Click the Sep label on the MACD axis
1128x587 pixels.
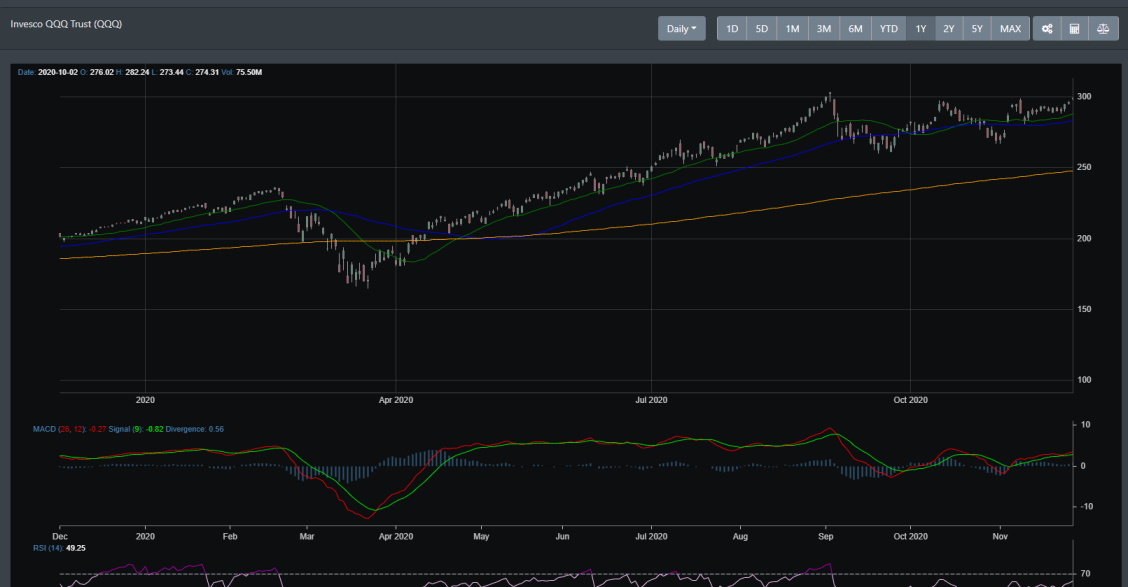[826, 537]
